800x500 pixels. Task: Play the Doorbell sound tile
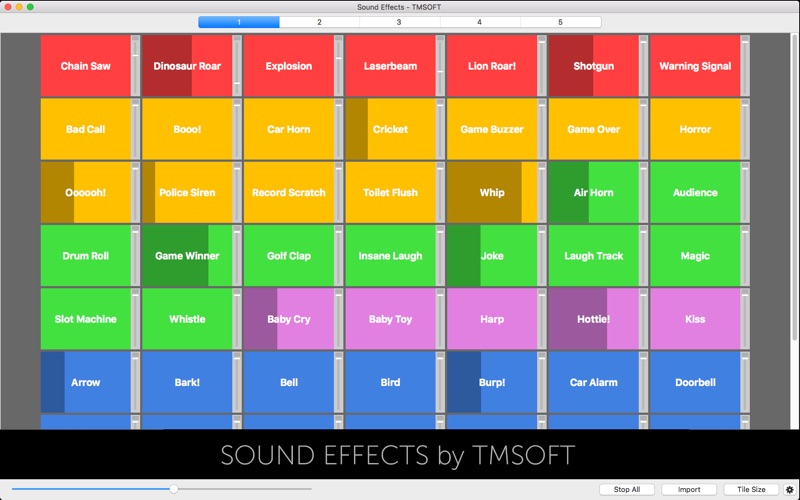[x=695, y=382]
